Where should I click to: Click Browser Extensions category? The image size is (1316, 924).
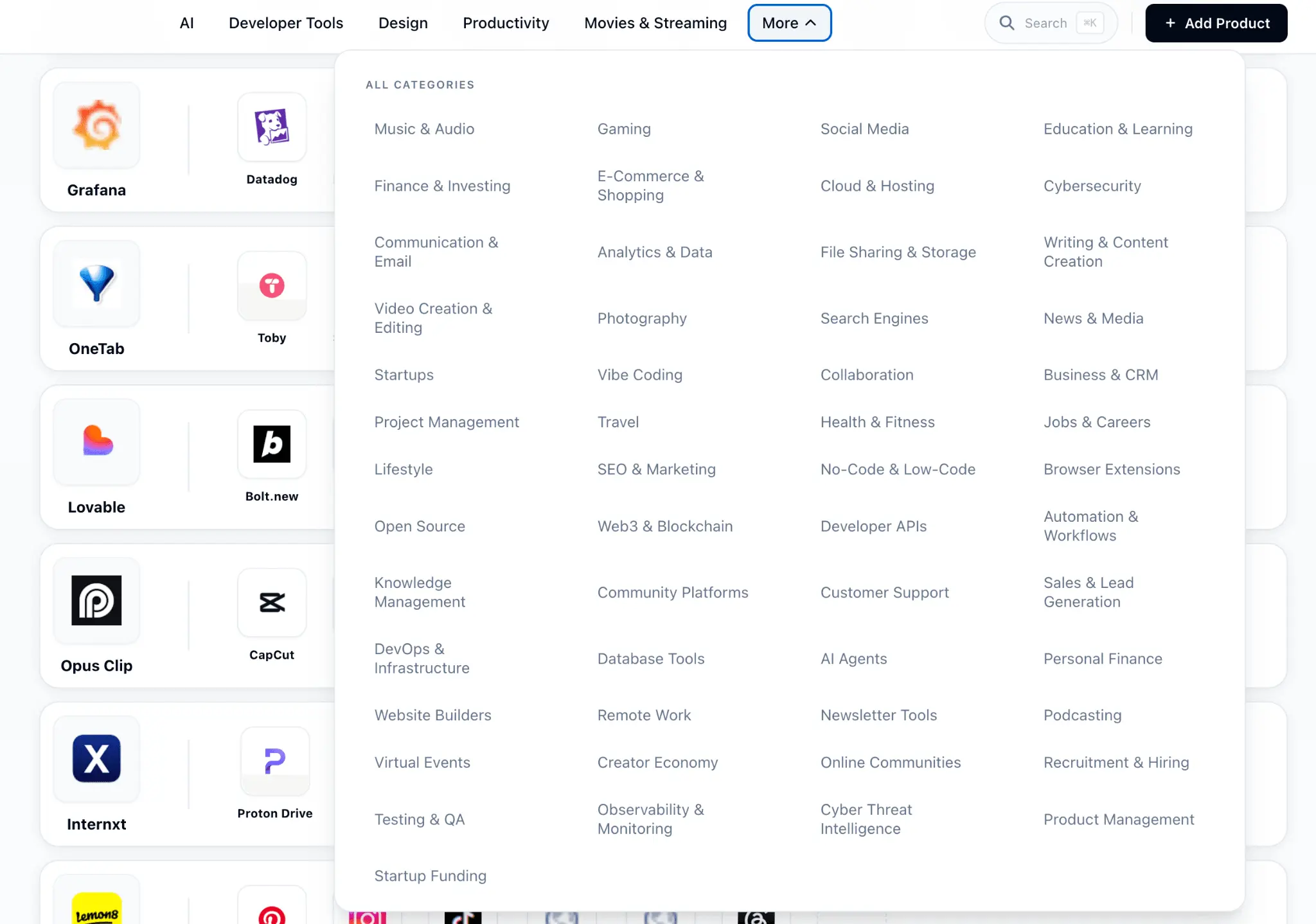(1112, 469)
